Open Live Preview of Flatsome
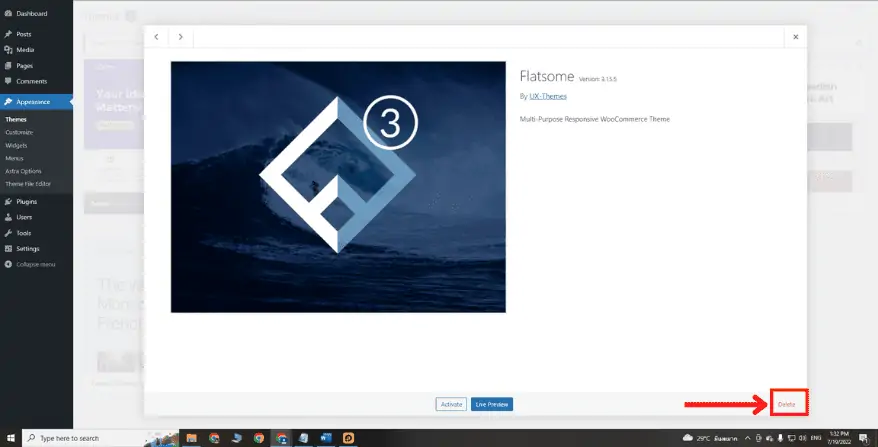 [492, 404]
